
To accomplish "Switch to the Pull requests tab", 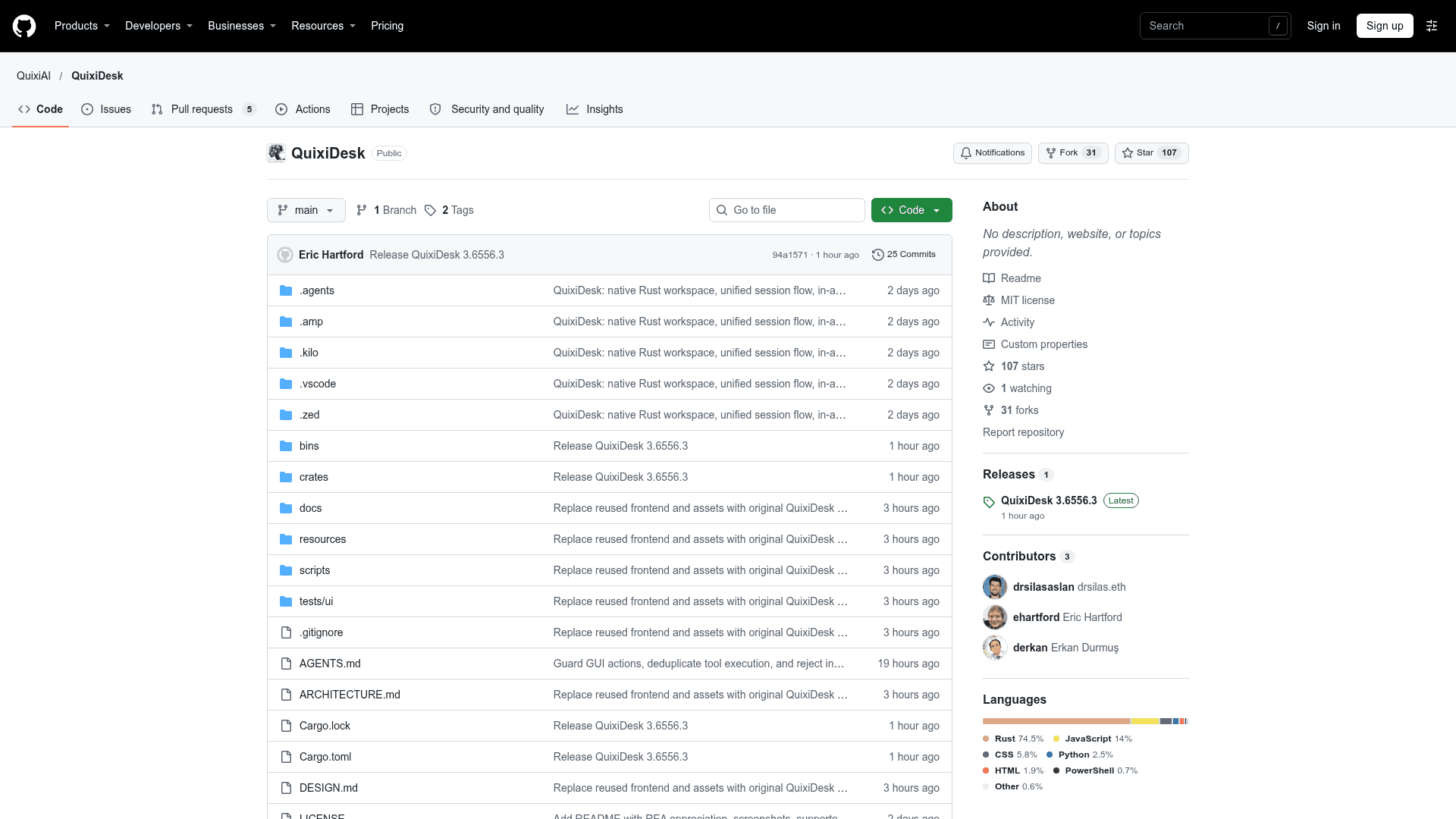I will point(203,109).
